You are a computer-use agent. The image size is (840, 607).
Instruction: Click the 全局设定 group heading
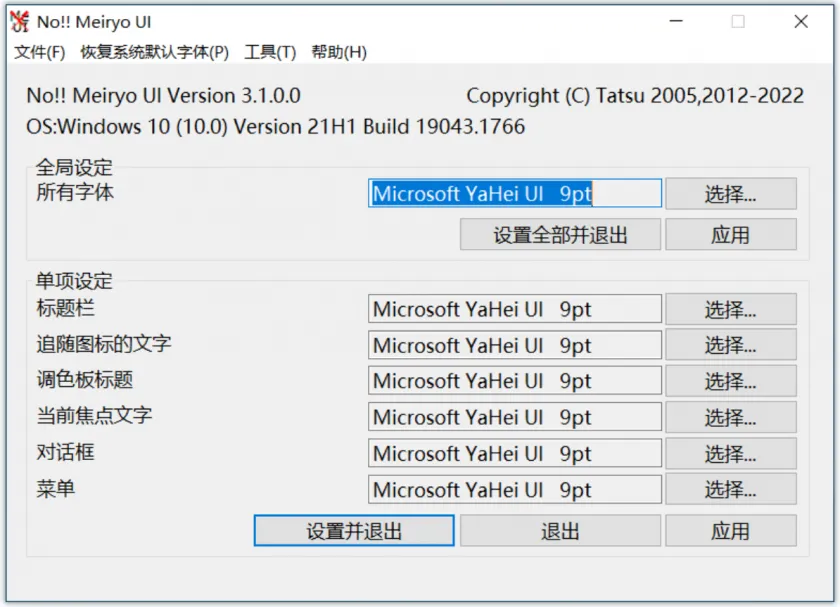[74, 167]
